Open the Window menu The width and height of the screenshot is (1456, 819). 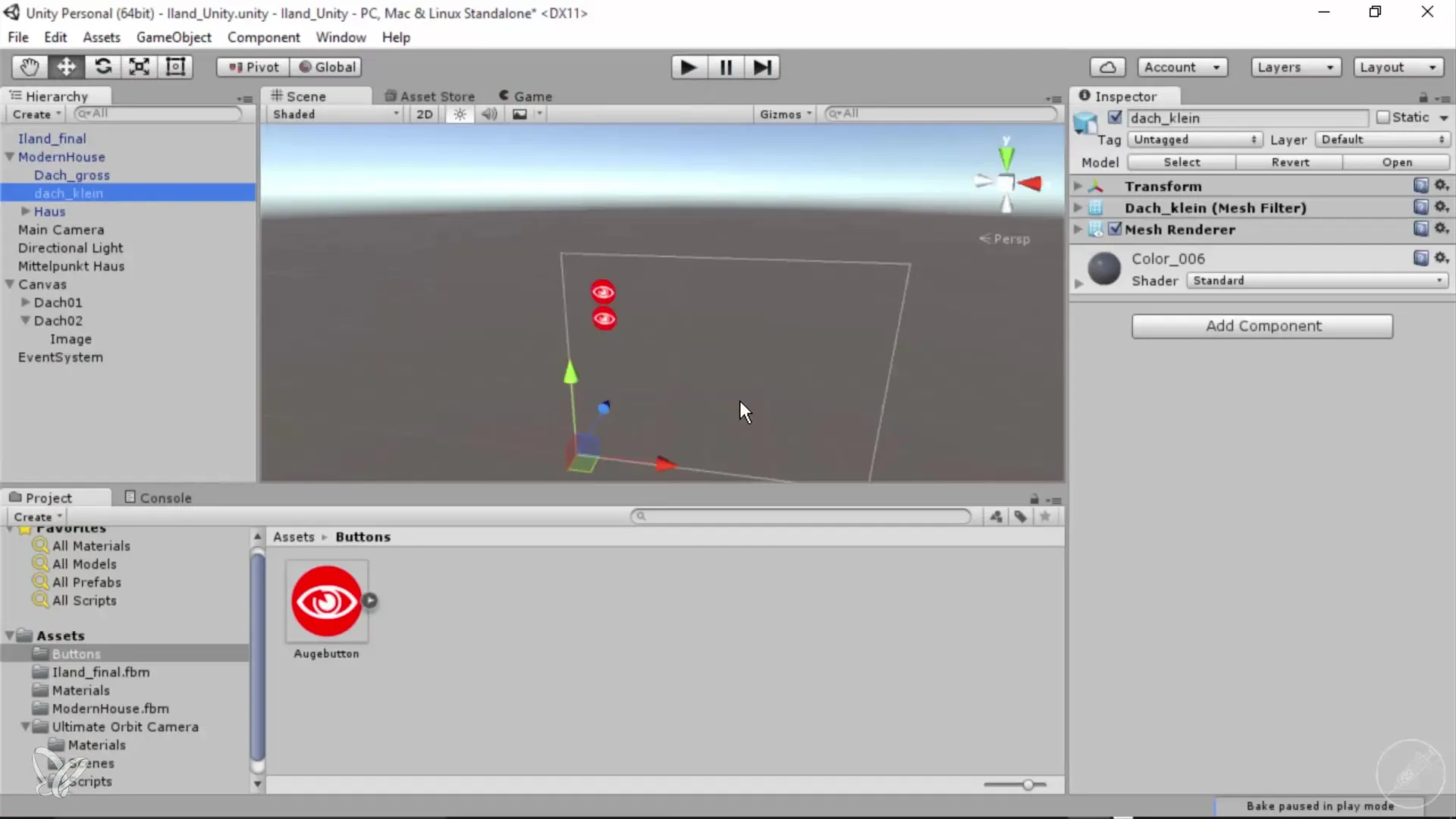click(x=340, y=37)
